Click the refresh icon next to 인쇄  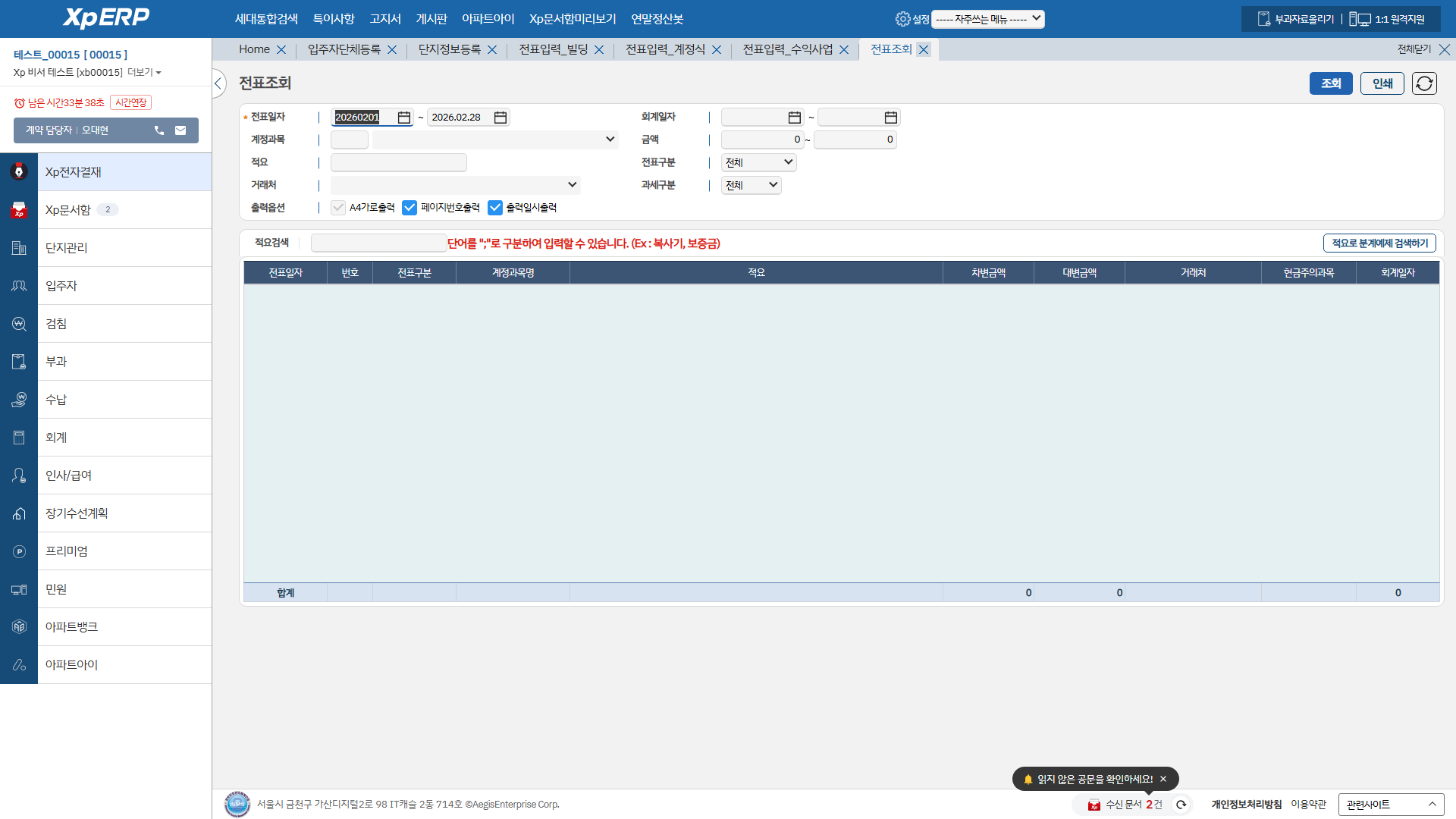(1424, 83)
